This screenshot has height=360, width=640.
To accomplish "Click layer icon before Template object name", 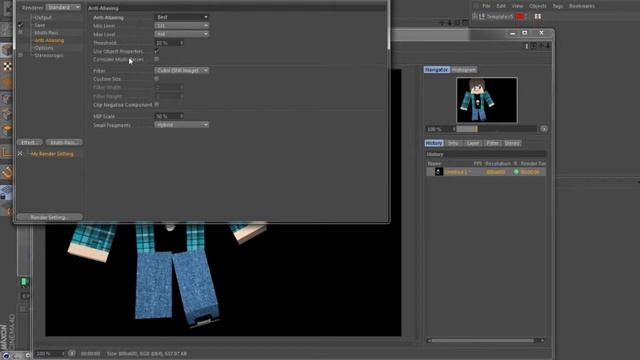I will coord(482,16).
